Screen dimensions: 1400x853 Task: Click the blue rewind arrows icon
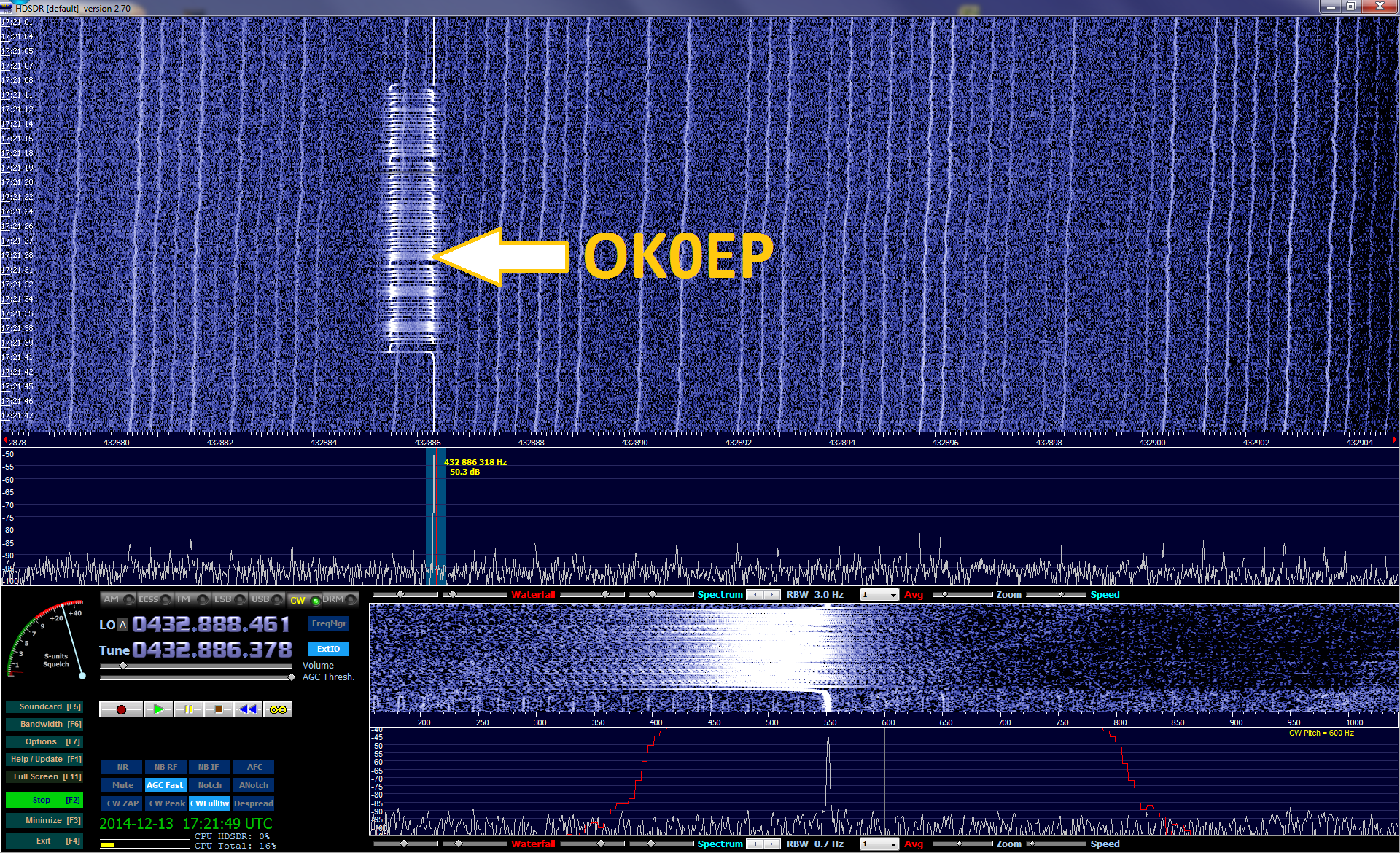coord(248,709)
